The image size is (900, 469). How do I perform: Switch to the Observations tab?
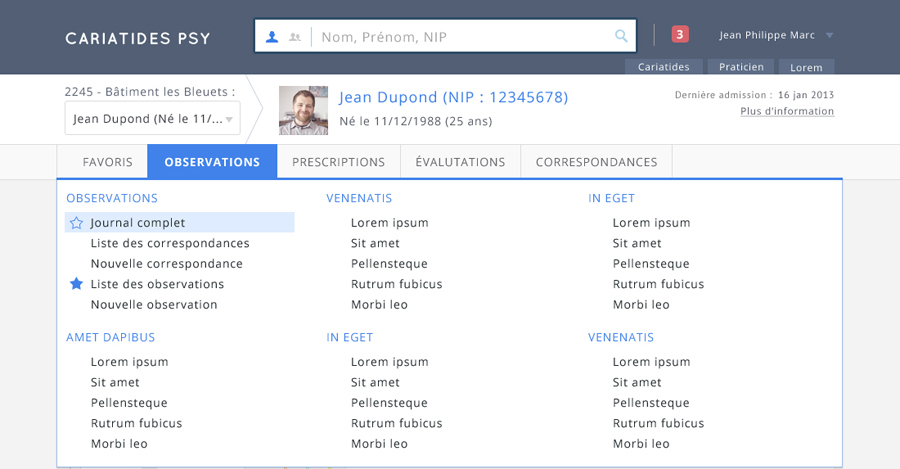(x=212, y=162)
